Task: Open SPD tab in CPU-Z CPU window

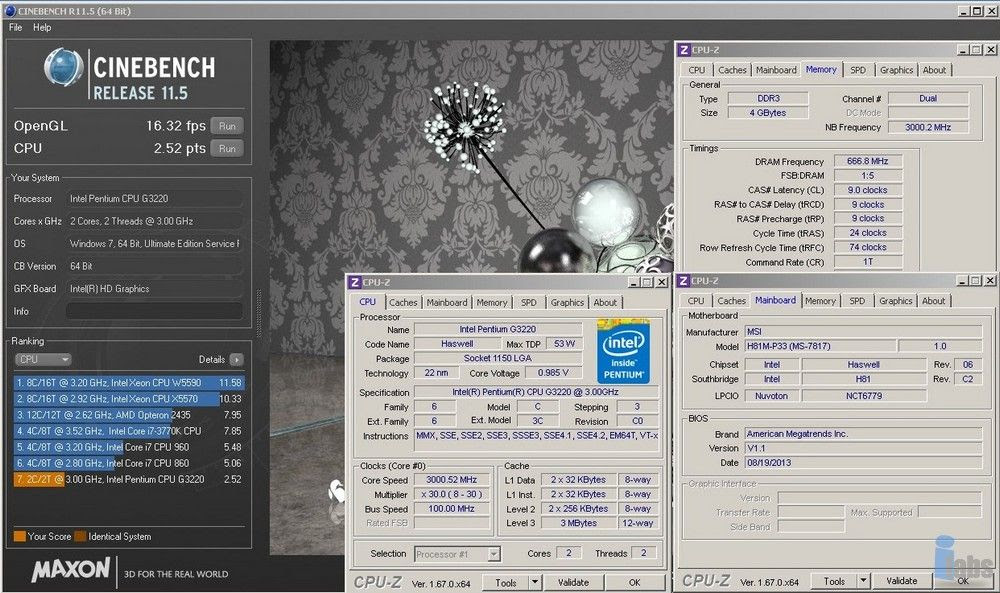Action: (529, 303)
